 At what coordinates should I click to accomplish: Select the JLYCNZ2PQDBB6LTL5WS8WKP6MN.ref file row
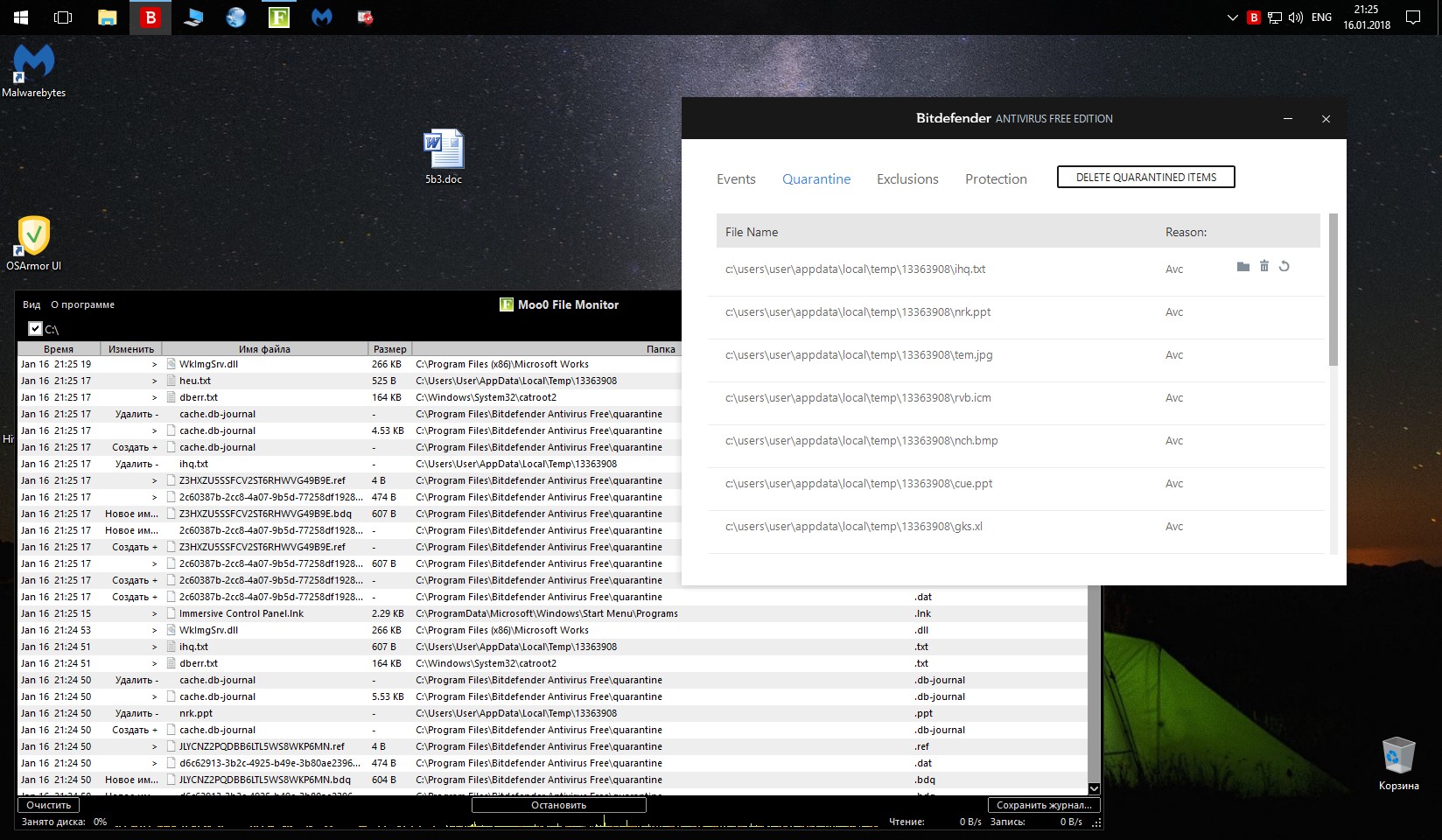pos(552,746)
